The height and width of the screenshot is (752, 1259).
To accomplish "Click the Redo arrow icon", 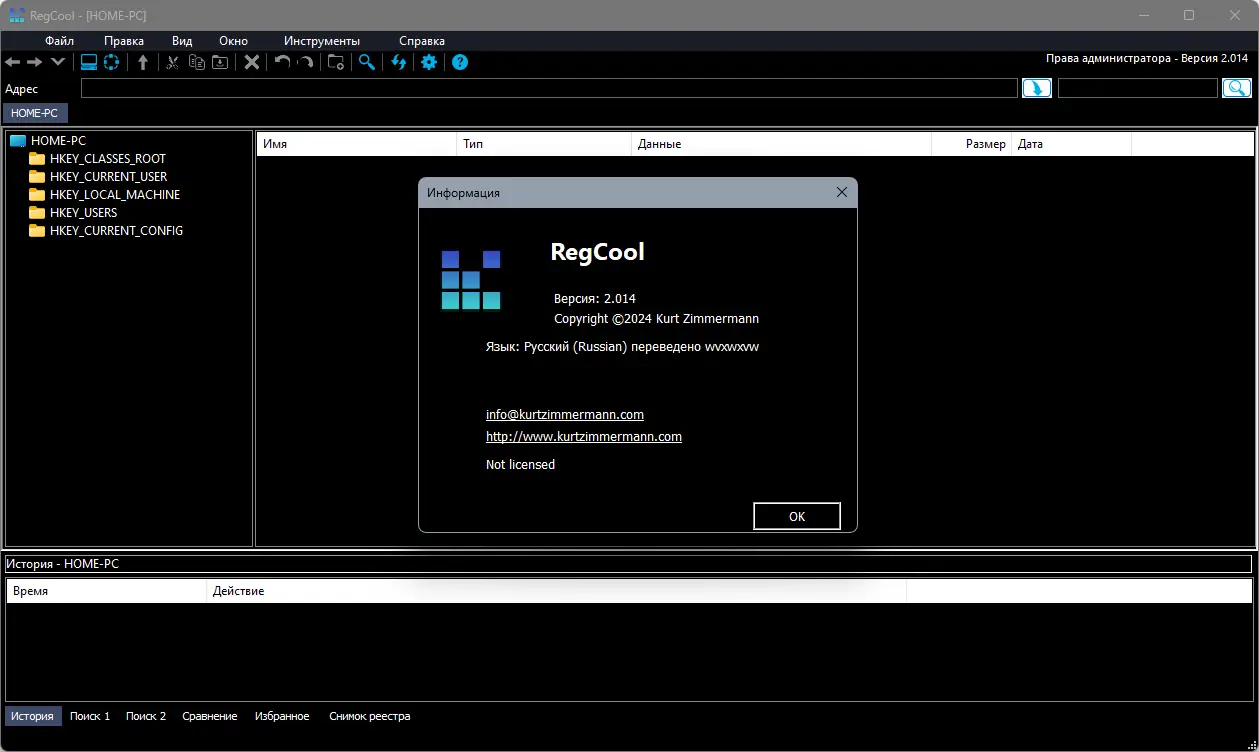I will pos(305,62).
